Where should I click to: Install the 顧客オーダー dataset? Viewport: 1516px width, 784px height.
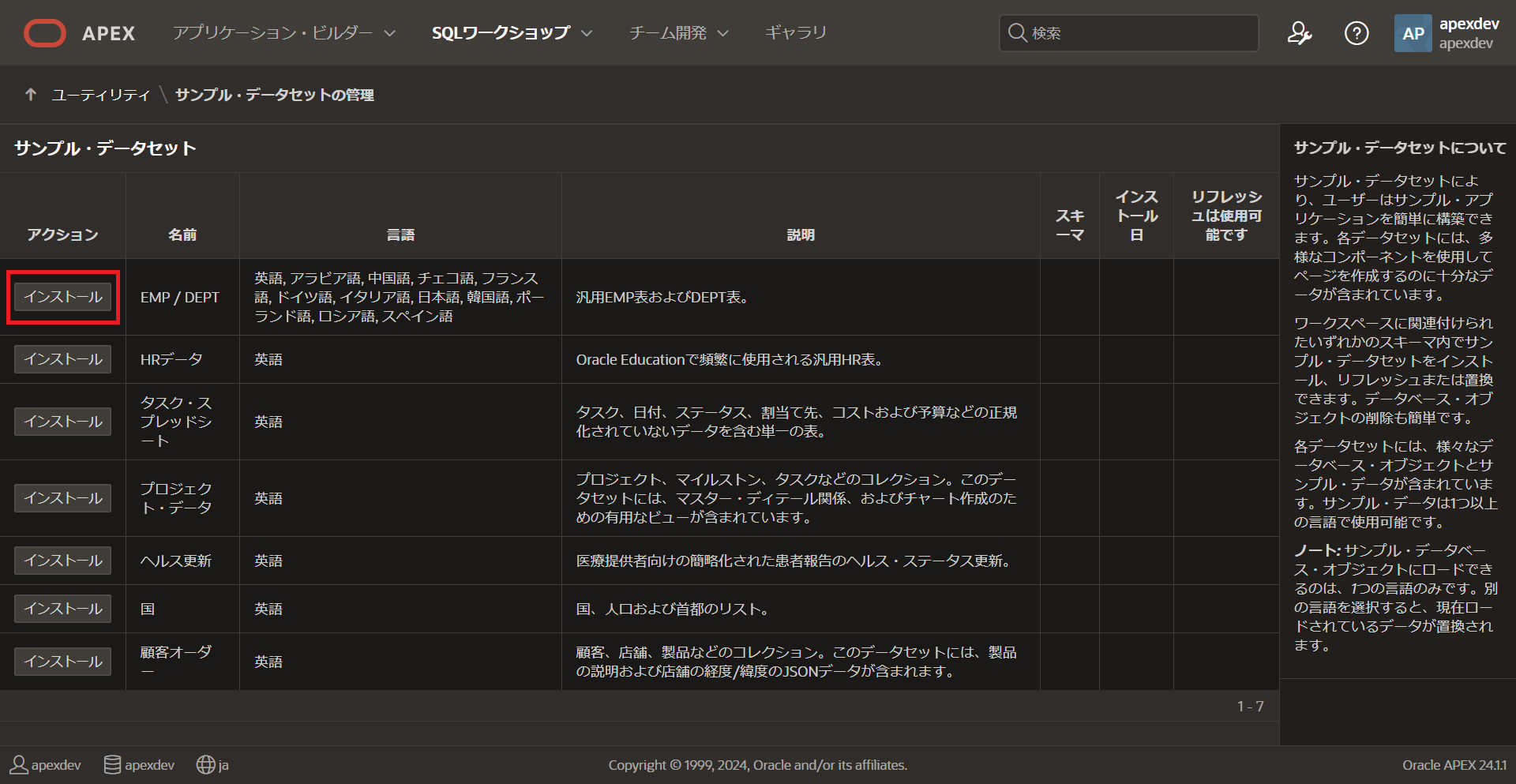tap(63, 662)
